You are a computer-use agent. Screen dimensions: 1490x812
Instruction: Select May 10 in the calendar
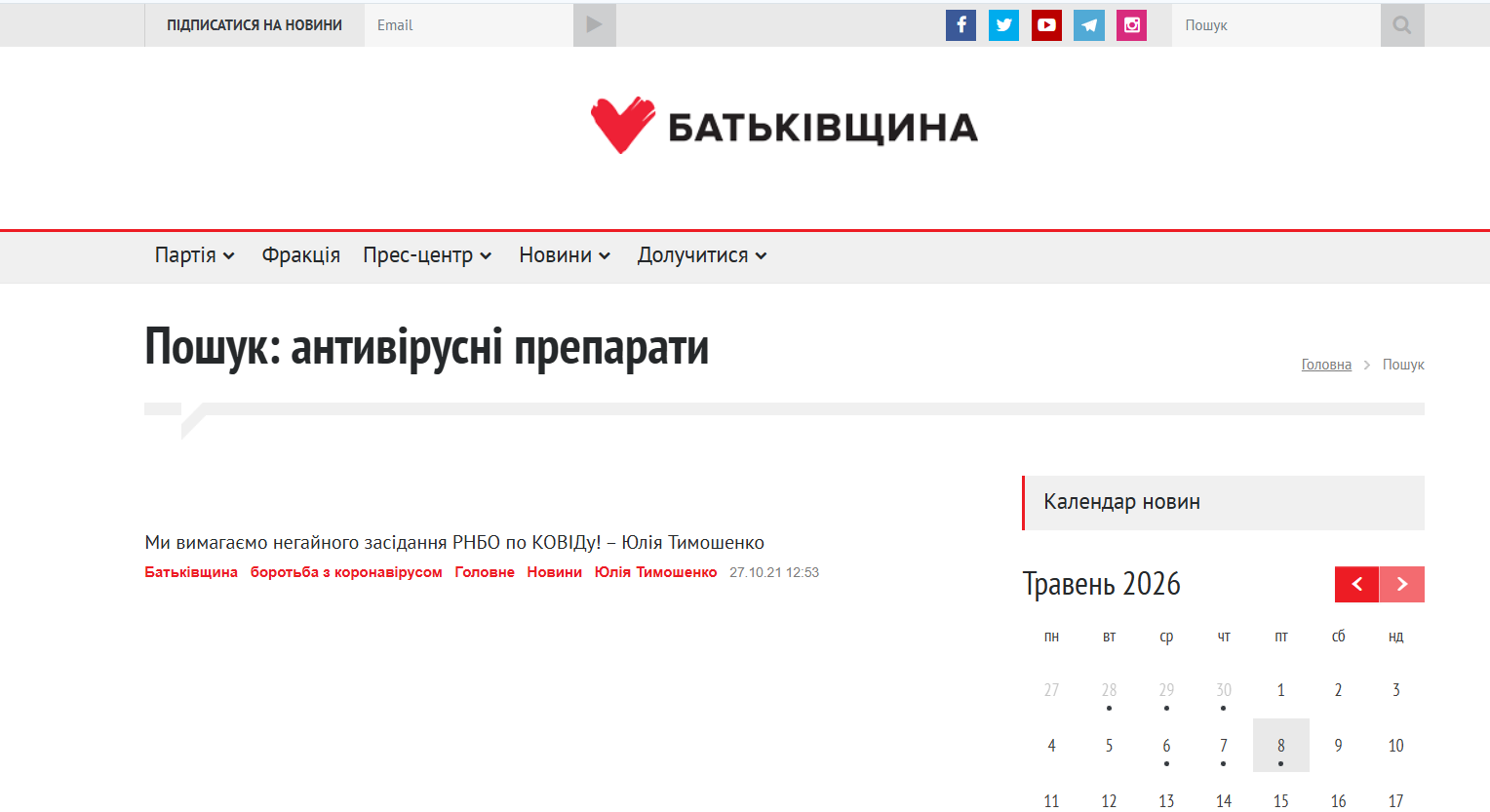[x=1396, y=746]
